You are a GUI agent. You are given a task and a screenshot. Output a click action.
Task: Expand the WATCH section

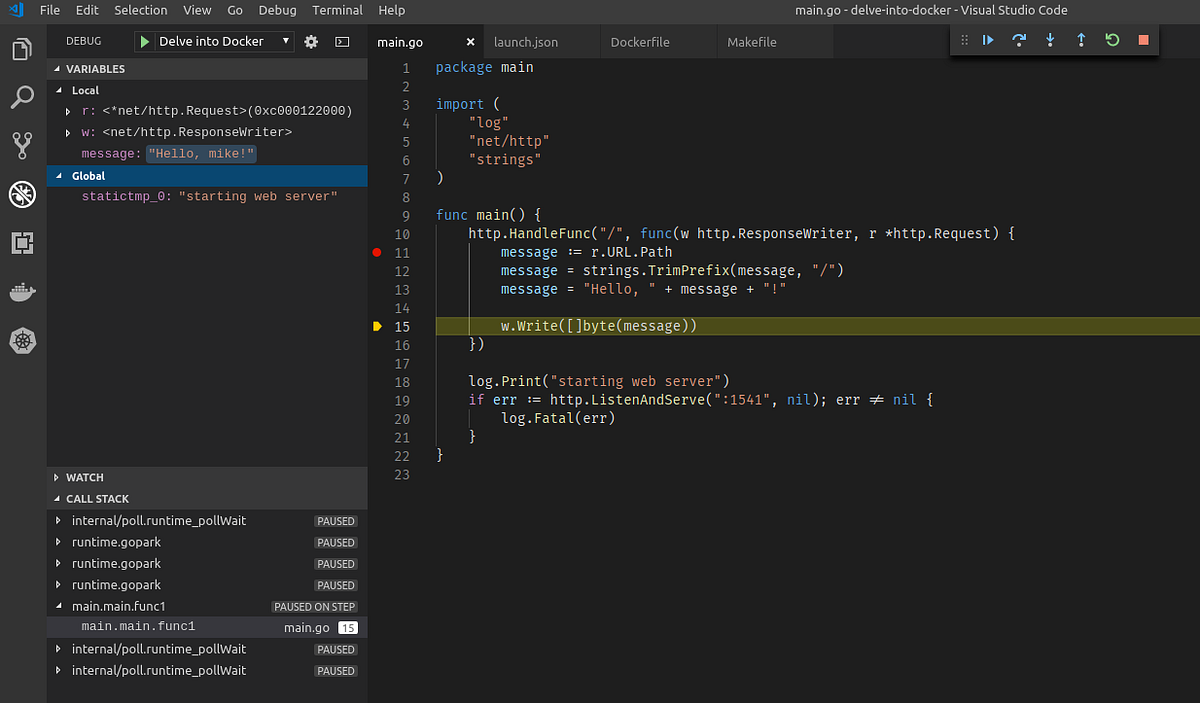tap(85, 477)
